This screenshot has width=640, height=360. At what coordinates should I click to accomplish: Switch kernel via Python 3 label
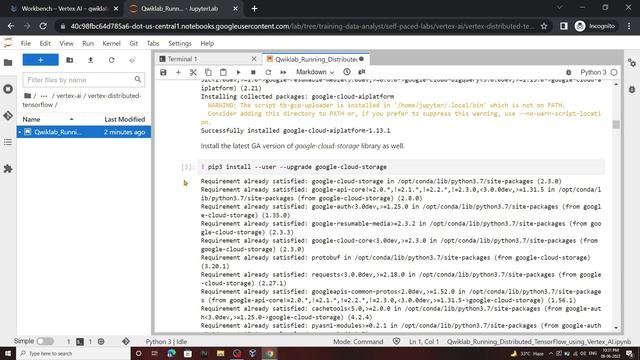[593, 72]
